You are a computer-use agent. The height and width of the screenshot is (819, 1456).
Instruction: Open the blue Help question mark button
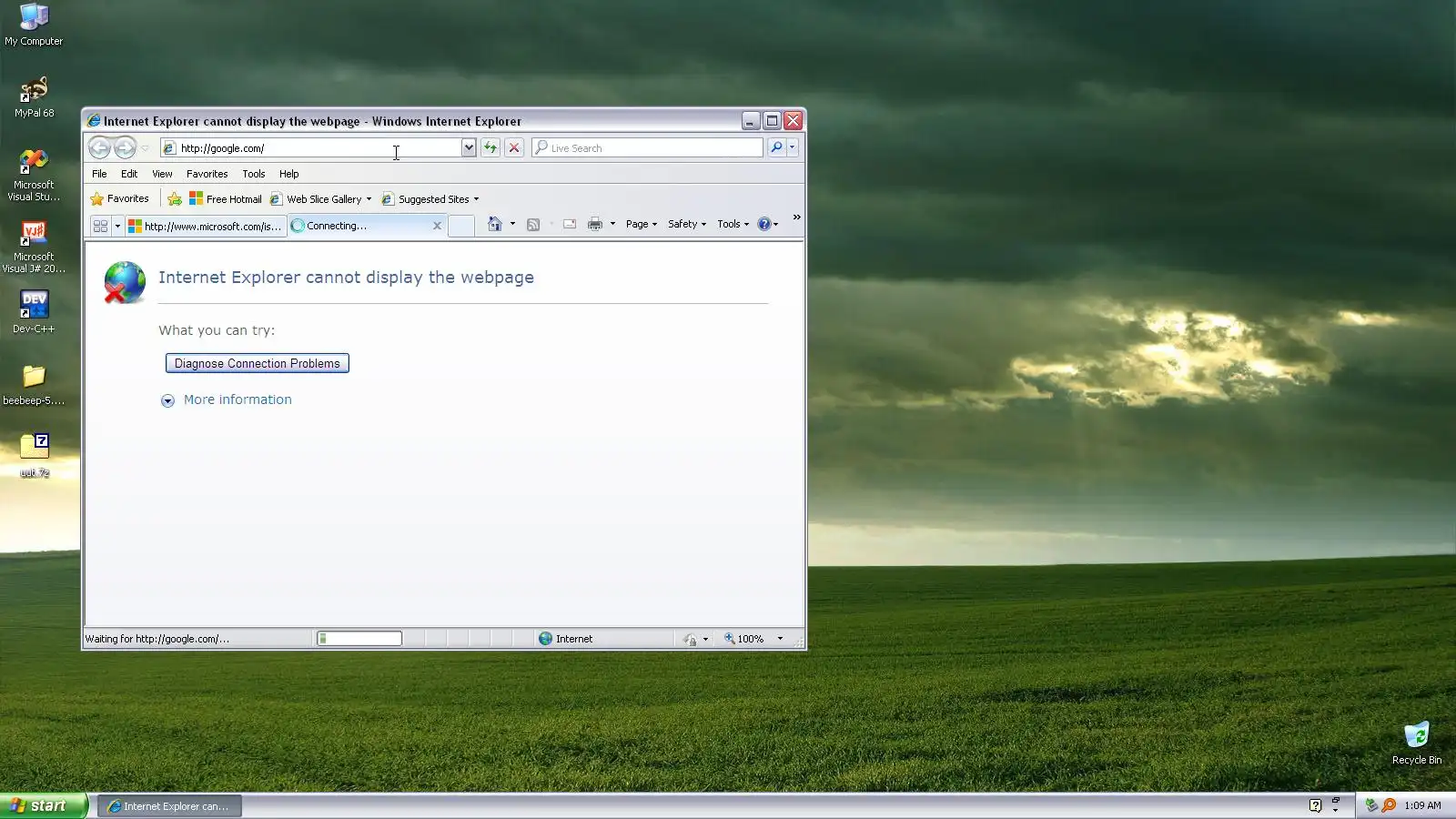click(767, 224)
